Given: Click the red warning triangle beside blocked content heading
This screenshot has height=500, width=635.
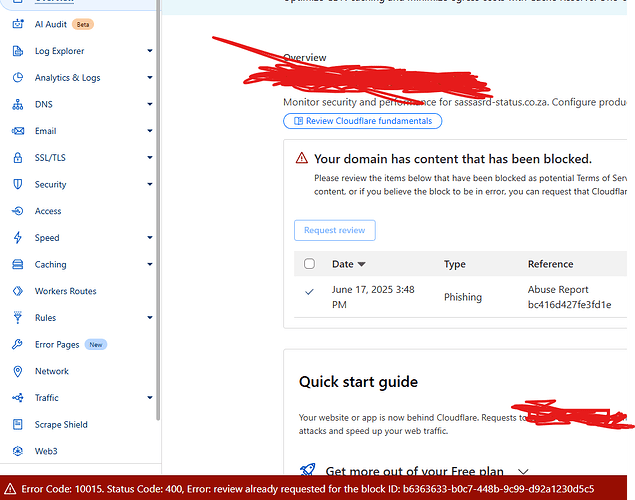Looking at the screenshot, I should 302,158.
